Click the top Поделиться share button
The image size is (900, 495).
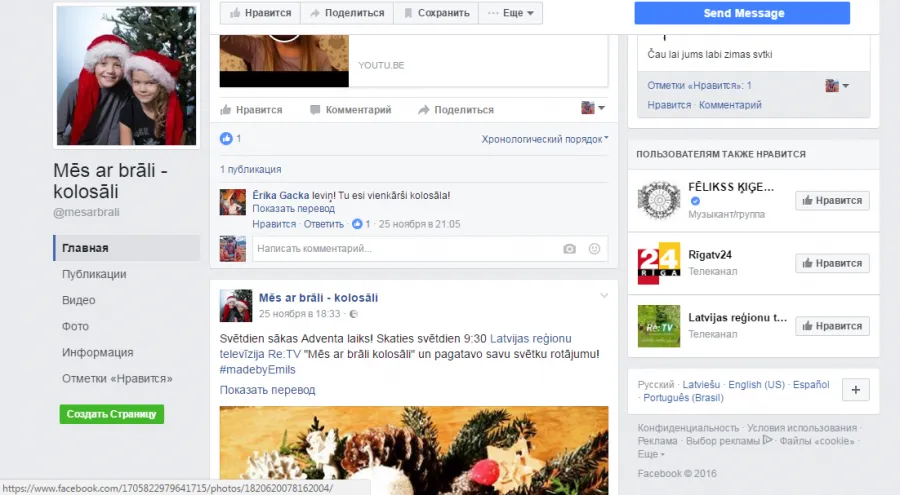tap(347, 13)
